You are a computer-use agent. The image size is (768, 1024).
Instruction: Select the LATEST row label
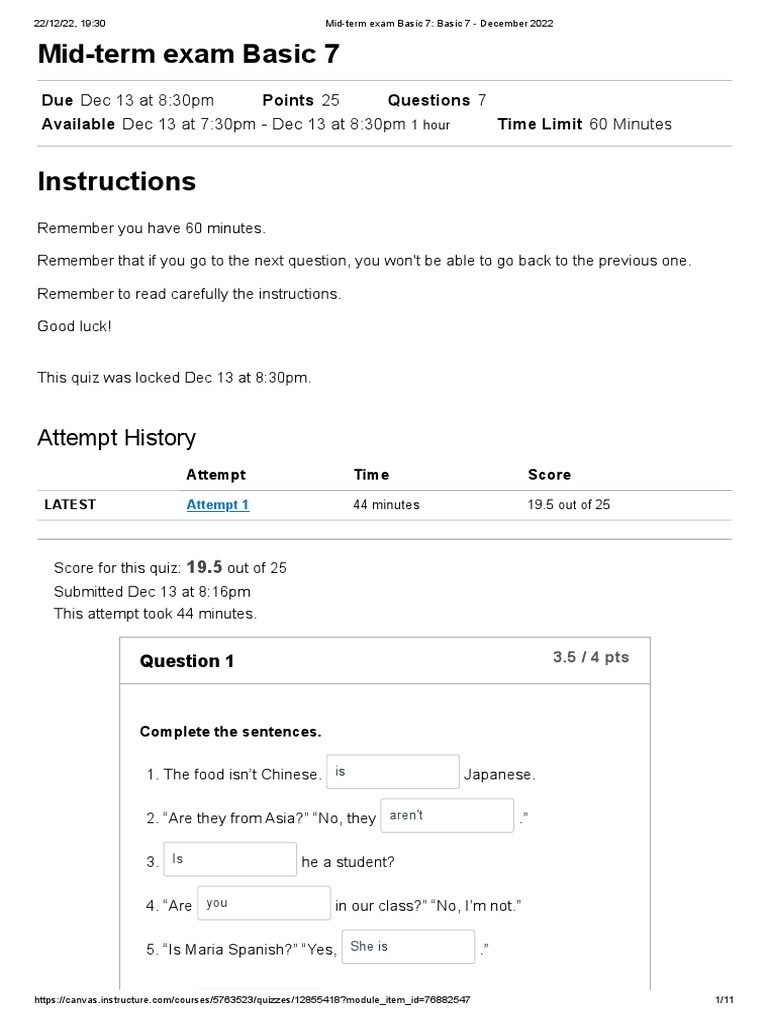point(70,504)
